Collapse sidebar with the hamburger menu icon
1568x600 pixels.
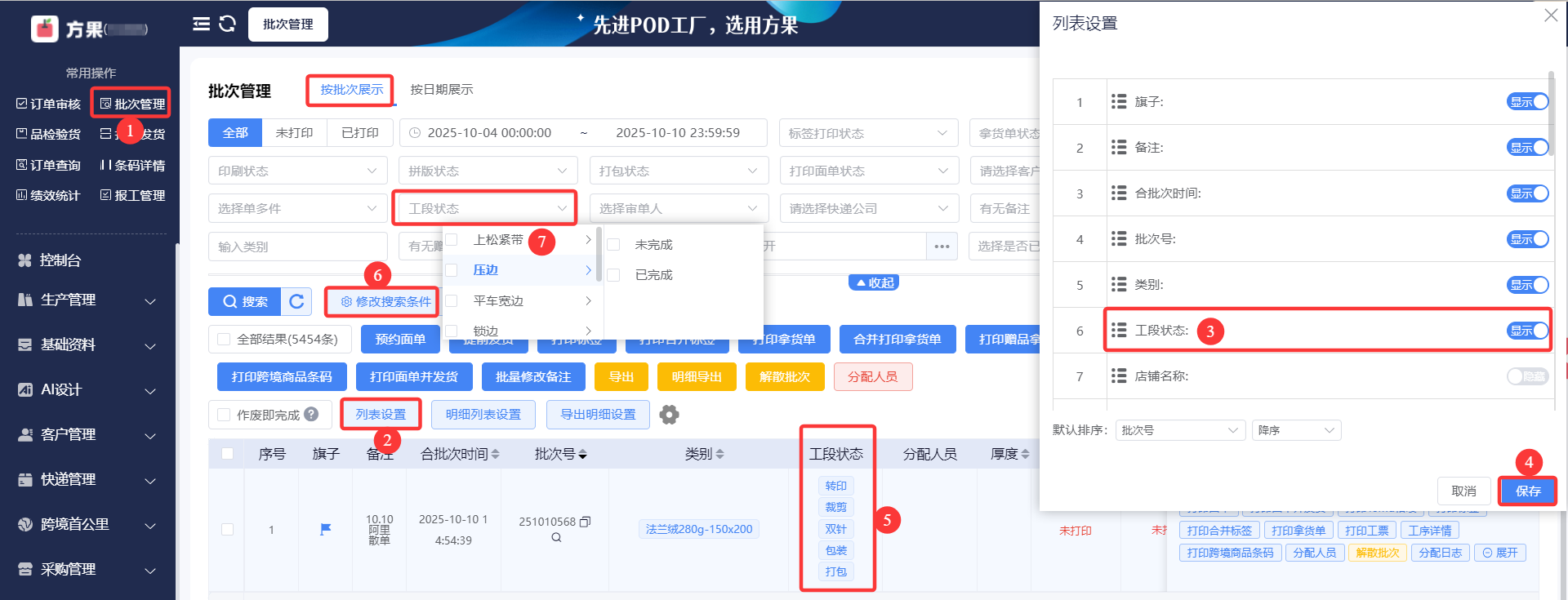[201, 24]
